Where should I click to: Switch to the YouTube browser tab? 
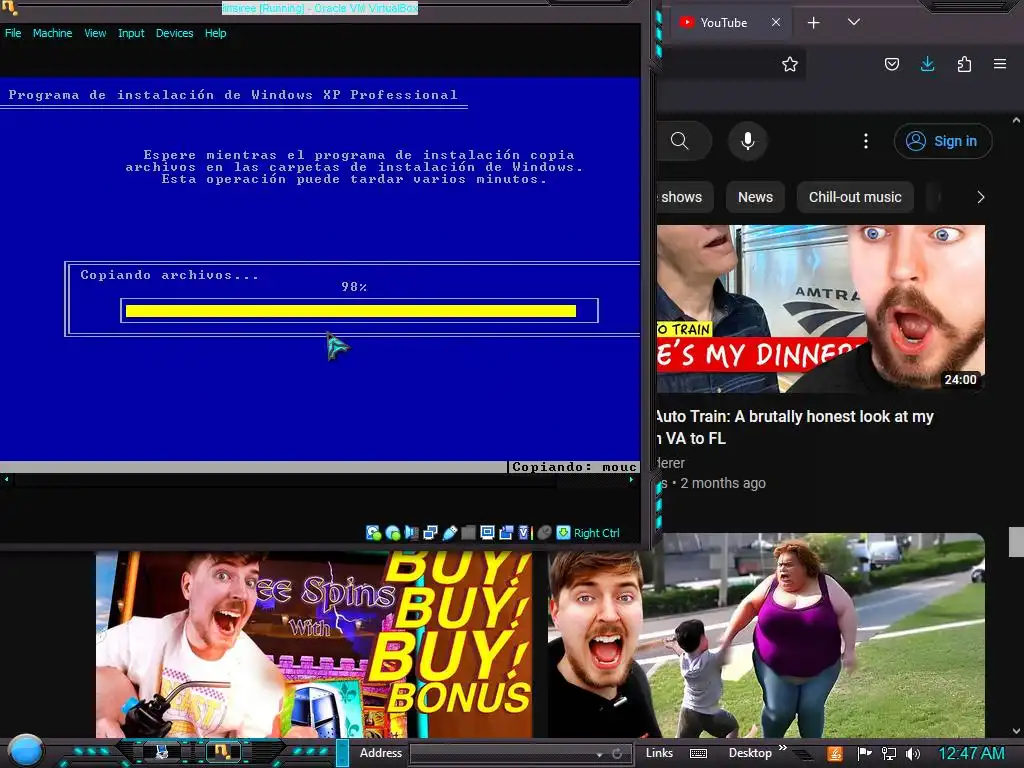click(x=723, y=23)
